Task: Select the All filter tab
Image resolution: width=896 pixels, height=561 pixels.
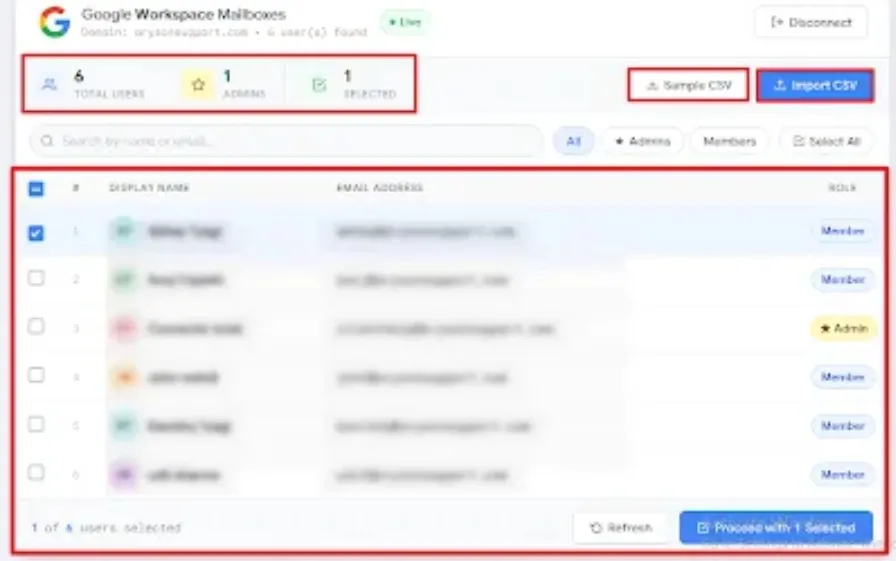Action: (x=573, y=141)
